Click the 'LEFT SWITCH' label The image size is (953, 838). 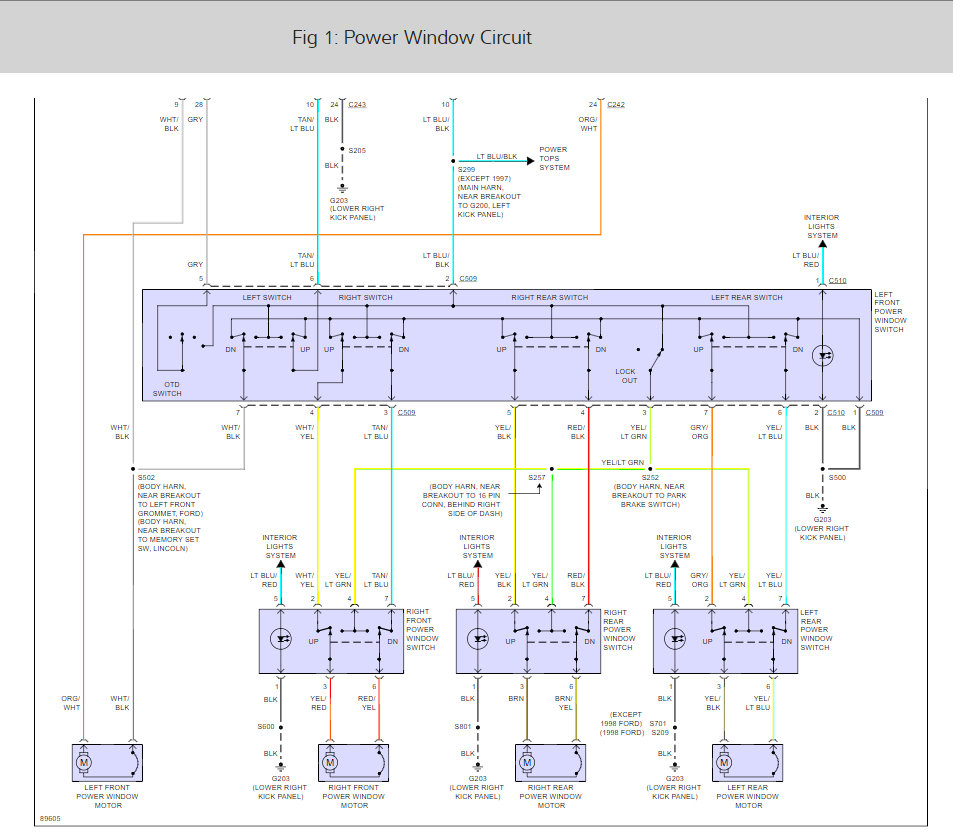267,298
